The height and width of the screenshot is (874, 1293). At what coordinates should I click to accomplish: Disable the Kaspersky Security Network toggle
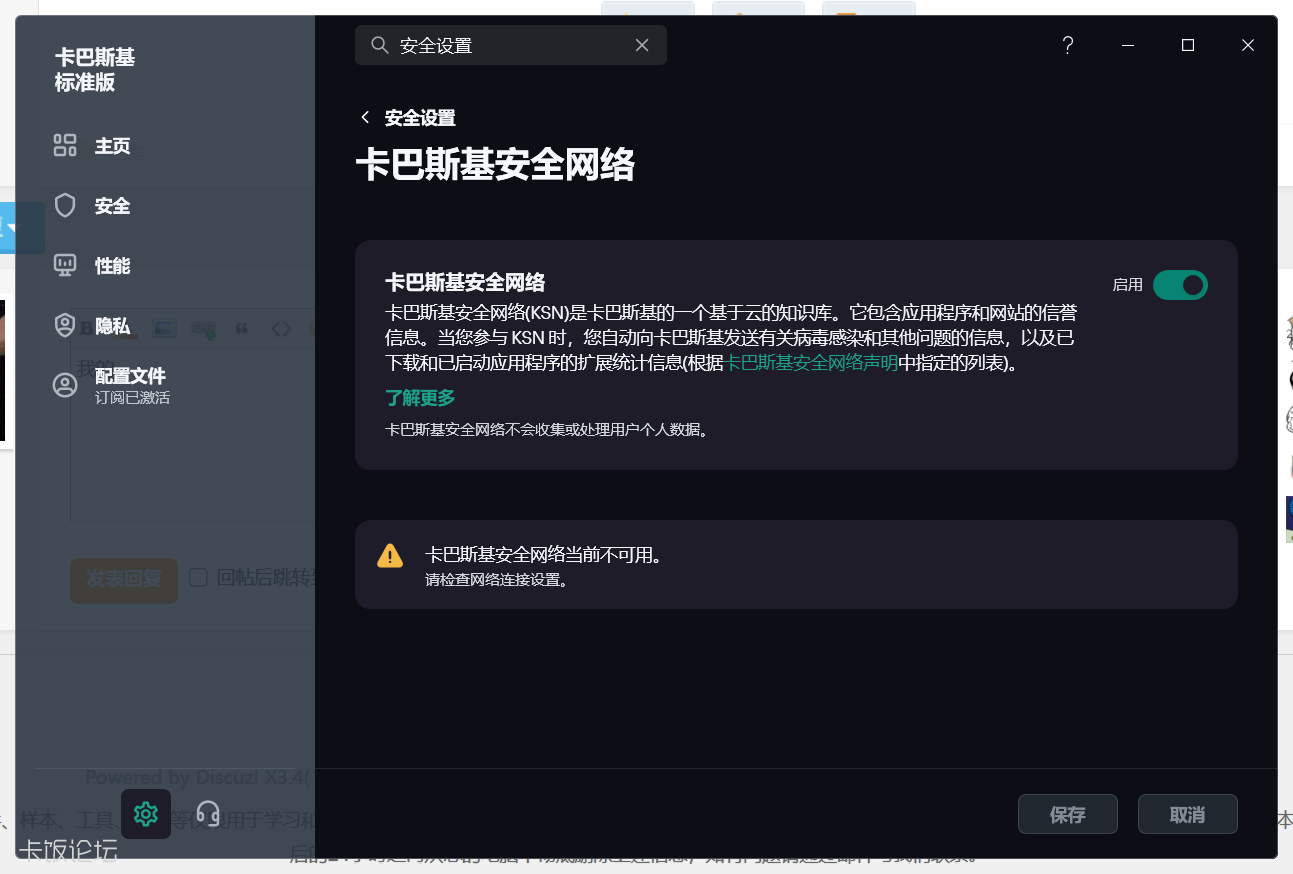tap(1180, 285)
